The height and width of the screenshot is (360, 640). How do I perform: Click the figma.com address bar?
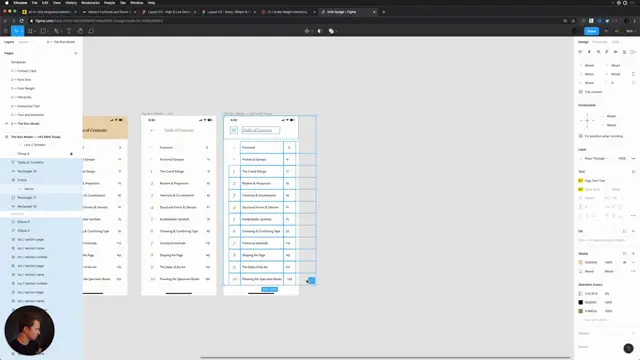[x=294, y=21]
